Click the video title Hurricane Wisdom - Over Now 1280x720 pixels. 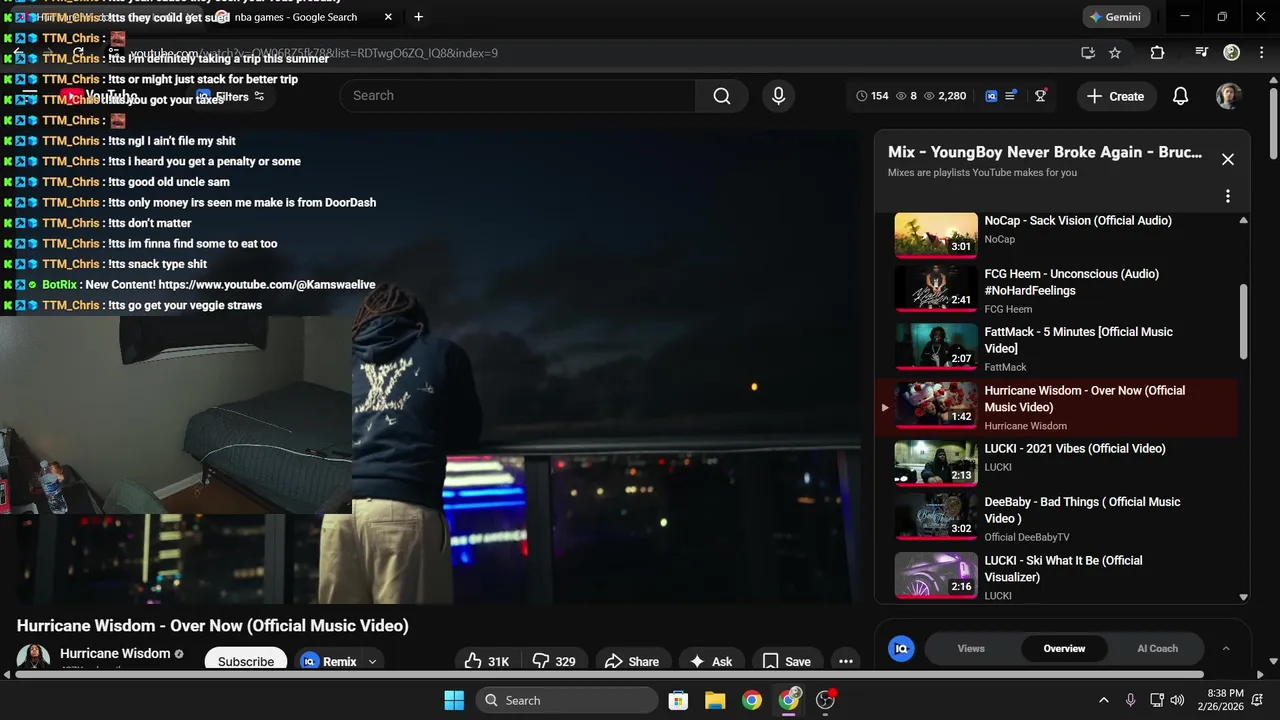point(213,626)
